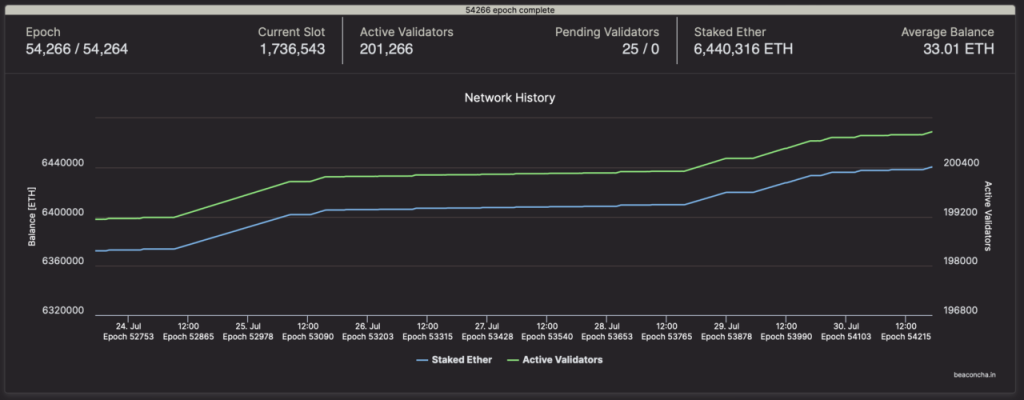Image resolution: width=1024 pixels, height=400 pixels.
Task: Click the '30. Jul Epoch 54103' axis label
Action: coord(847,331)
